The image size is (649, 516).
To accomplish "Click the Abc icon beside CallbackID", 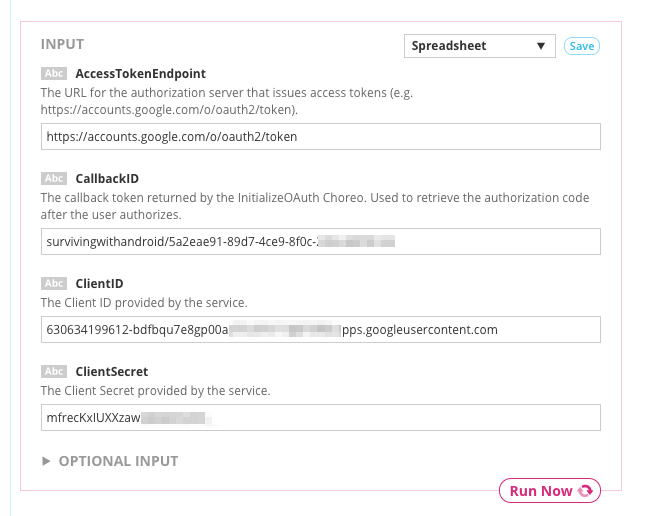I will [54, 178].
